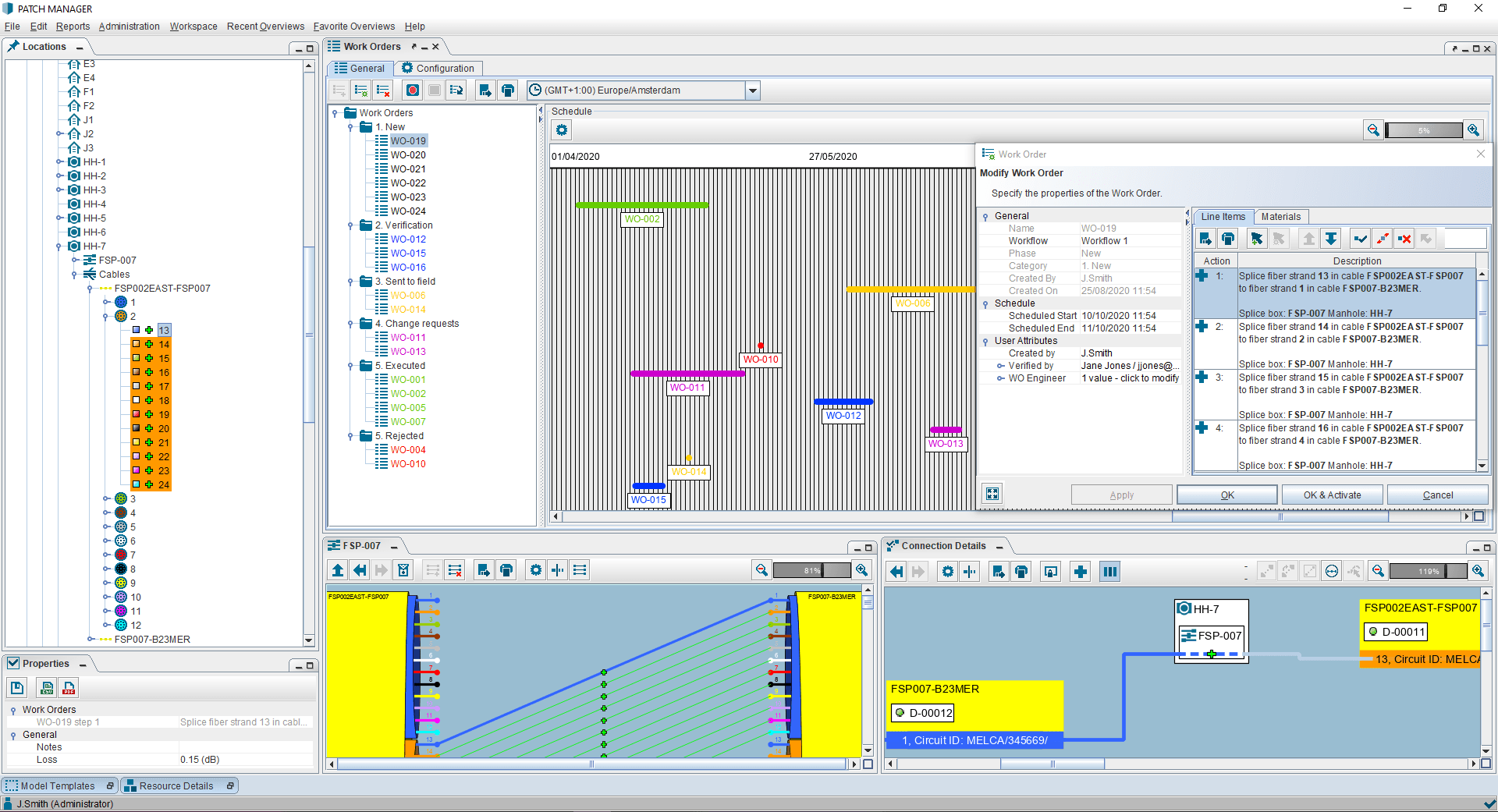Click the add work order list icon with green star
Screen dimensions: 1498x812
pyautogui.click(x=361, y=90)
